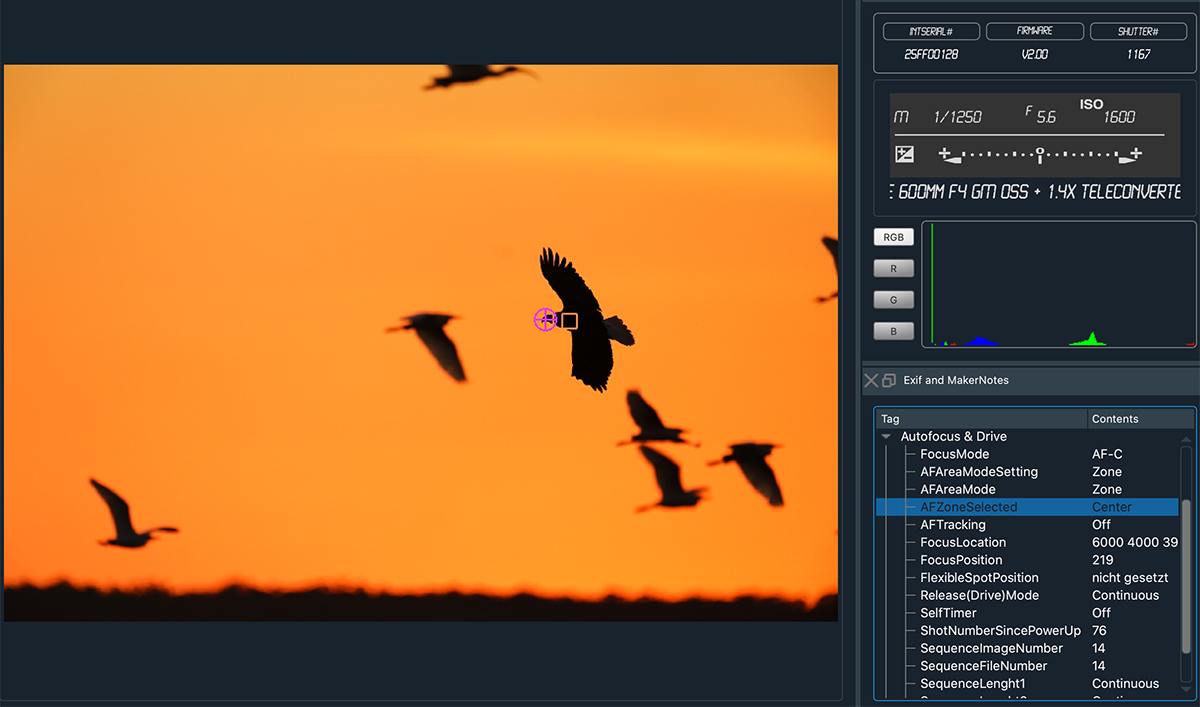The height and width of the screenshot is (707, 1200).
Task: Click the Tag column header
Action: pyautogui.click(x=981, y=419)
